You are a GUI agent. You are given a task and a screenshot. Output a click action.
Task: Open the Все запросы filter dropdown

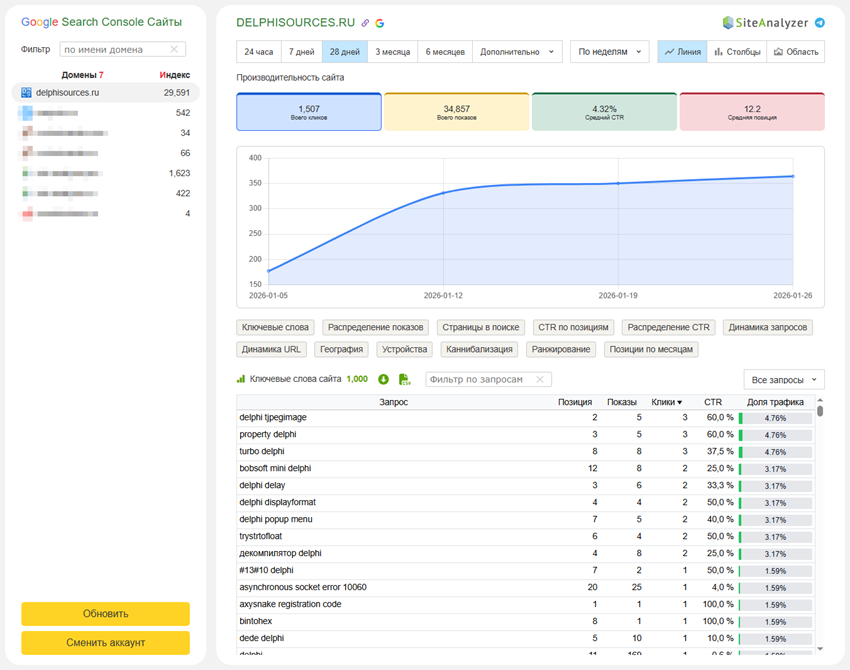pyautogui.click(x=783, y=380)
